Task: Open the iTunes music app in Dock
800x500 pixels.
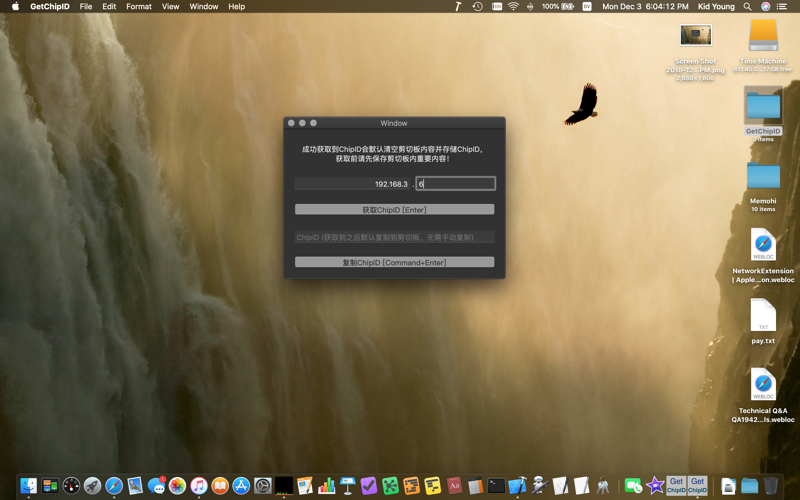Action: tap(199, 486)
